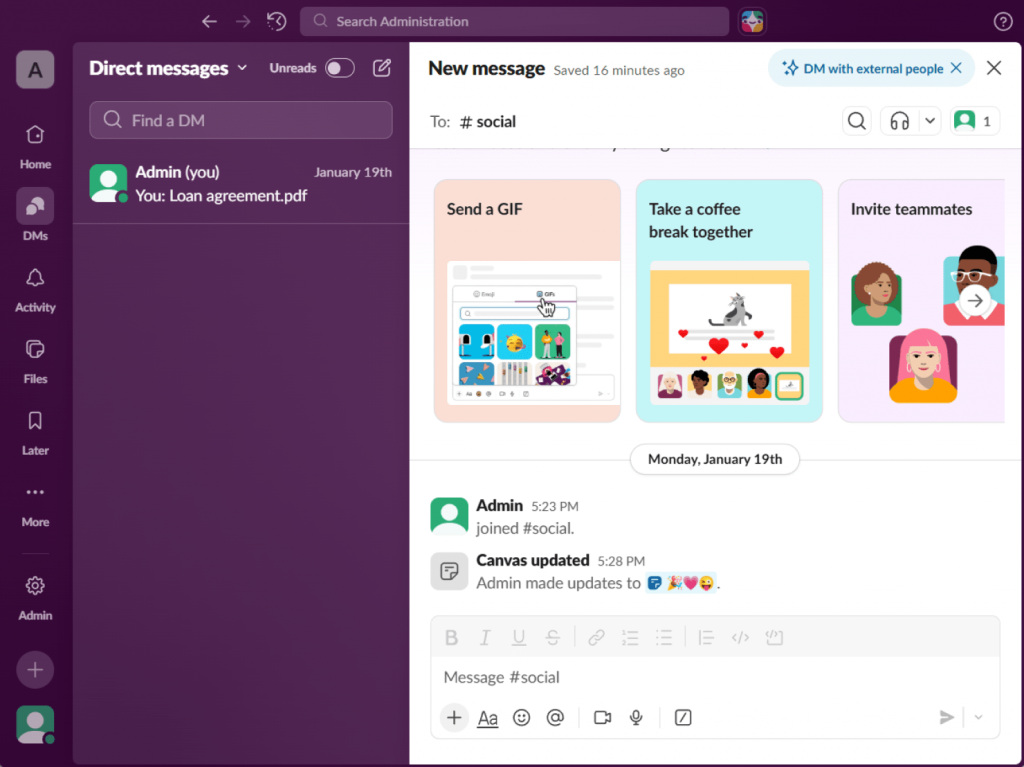This screenshot has width=1024, height=767.
Task: Click Admin's name on joined message
Action: click(x=500, y=506)
